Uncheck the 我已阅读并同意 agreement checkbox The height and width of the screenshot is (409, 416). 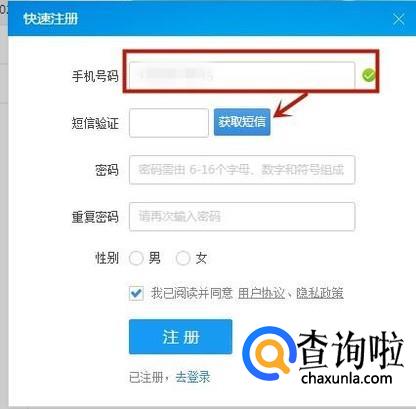coord(136,293)
